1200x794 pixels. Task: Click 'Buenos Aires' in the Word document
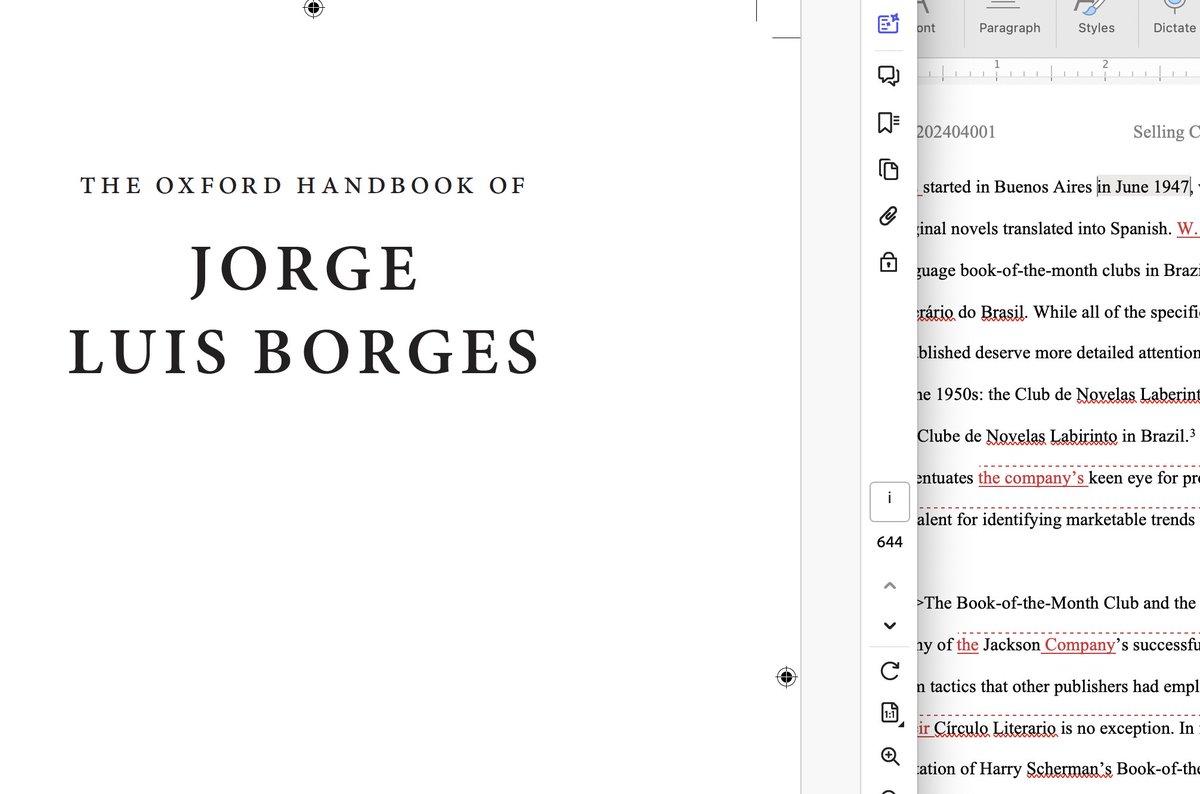[x=1043, y=187]
